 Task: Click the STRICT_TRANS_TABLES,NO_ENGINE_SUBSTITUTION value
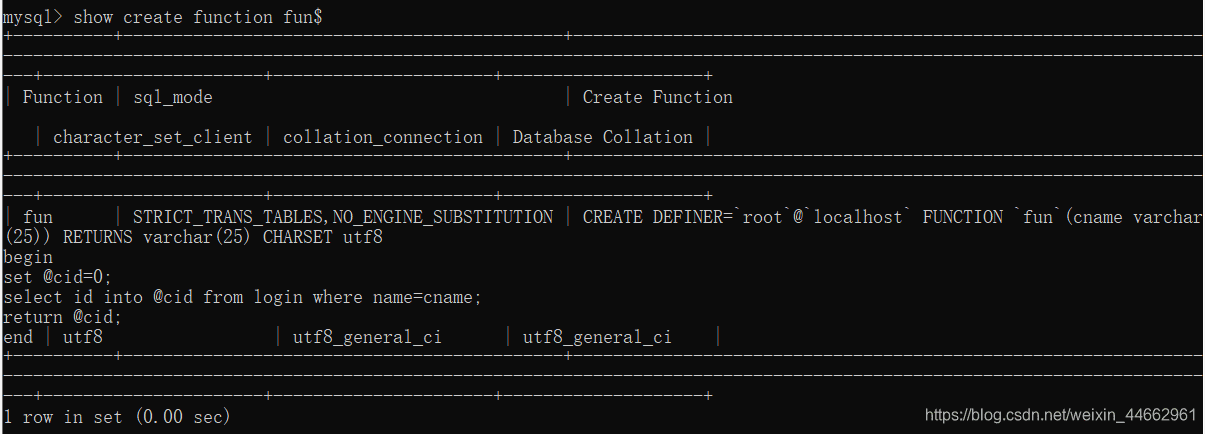[342, 217]
